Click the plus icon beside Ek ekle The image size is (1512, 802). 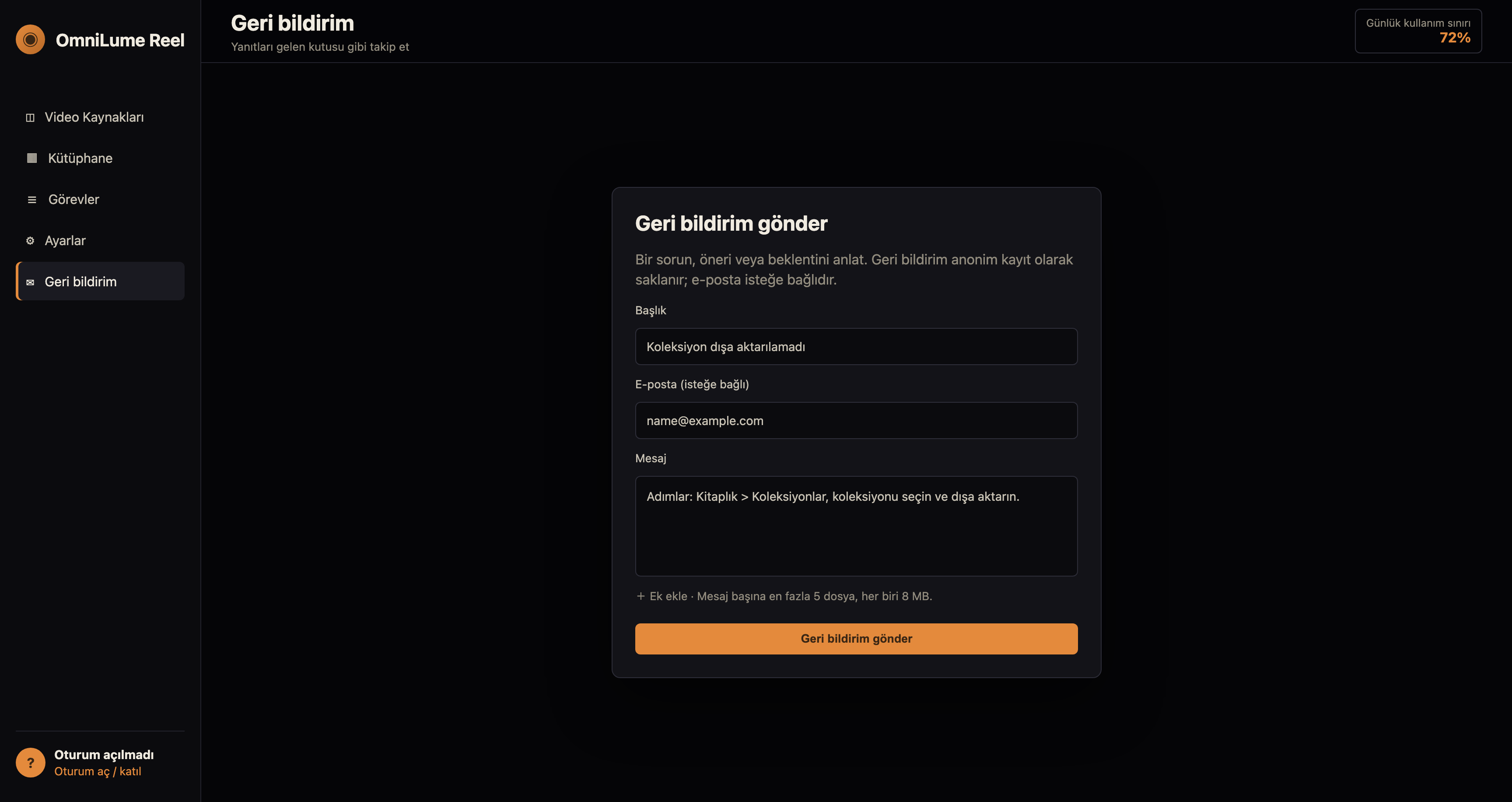[640, 596]
